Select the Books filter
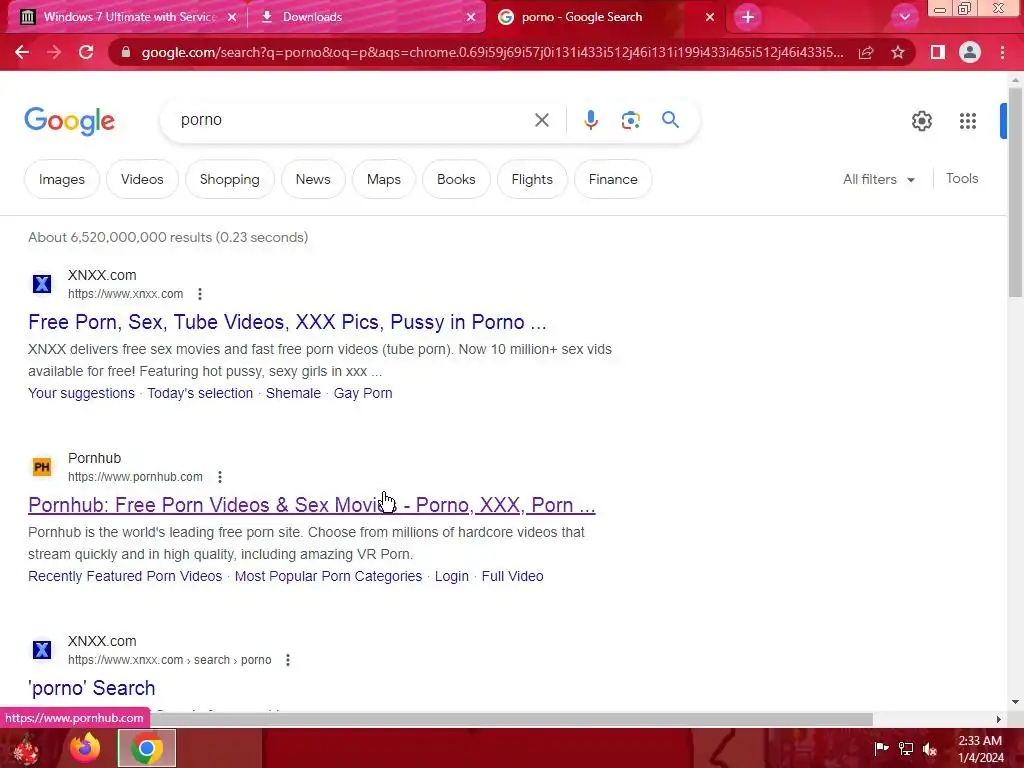The height and width of the screenshot is (768, 1024). [x=456, y=179]
